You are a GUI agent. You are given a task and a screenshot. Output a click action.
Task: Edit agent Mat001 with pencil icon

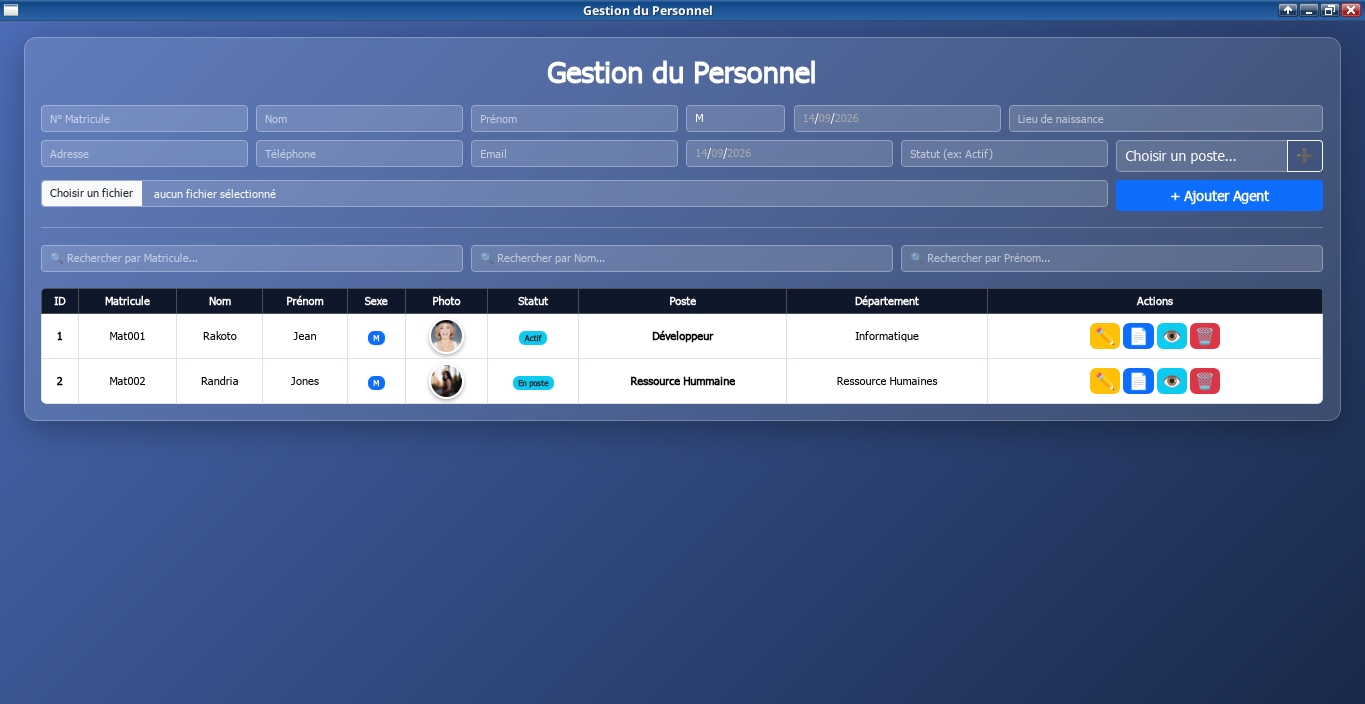(x=1104, y=336)
